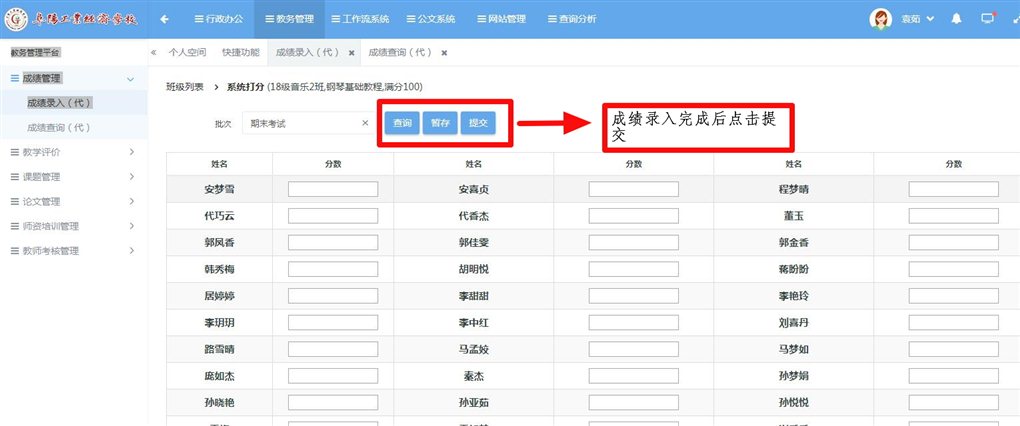Open the notification bell icon
The image size is (1020, 426).
(x=956, y=19)
